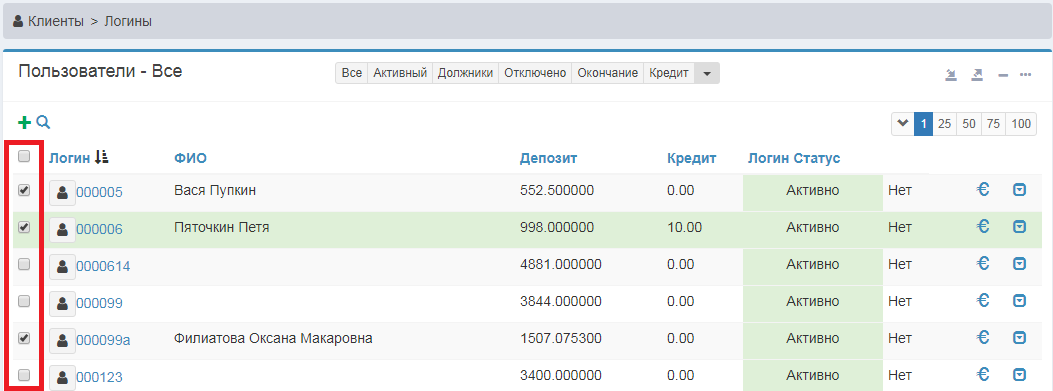Viewport: 1053px width, 391px height.
Task: Collapse the panel with minus icon
Action: tap(1003, 75)
